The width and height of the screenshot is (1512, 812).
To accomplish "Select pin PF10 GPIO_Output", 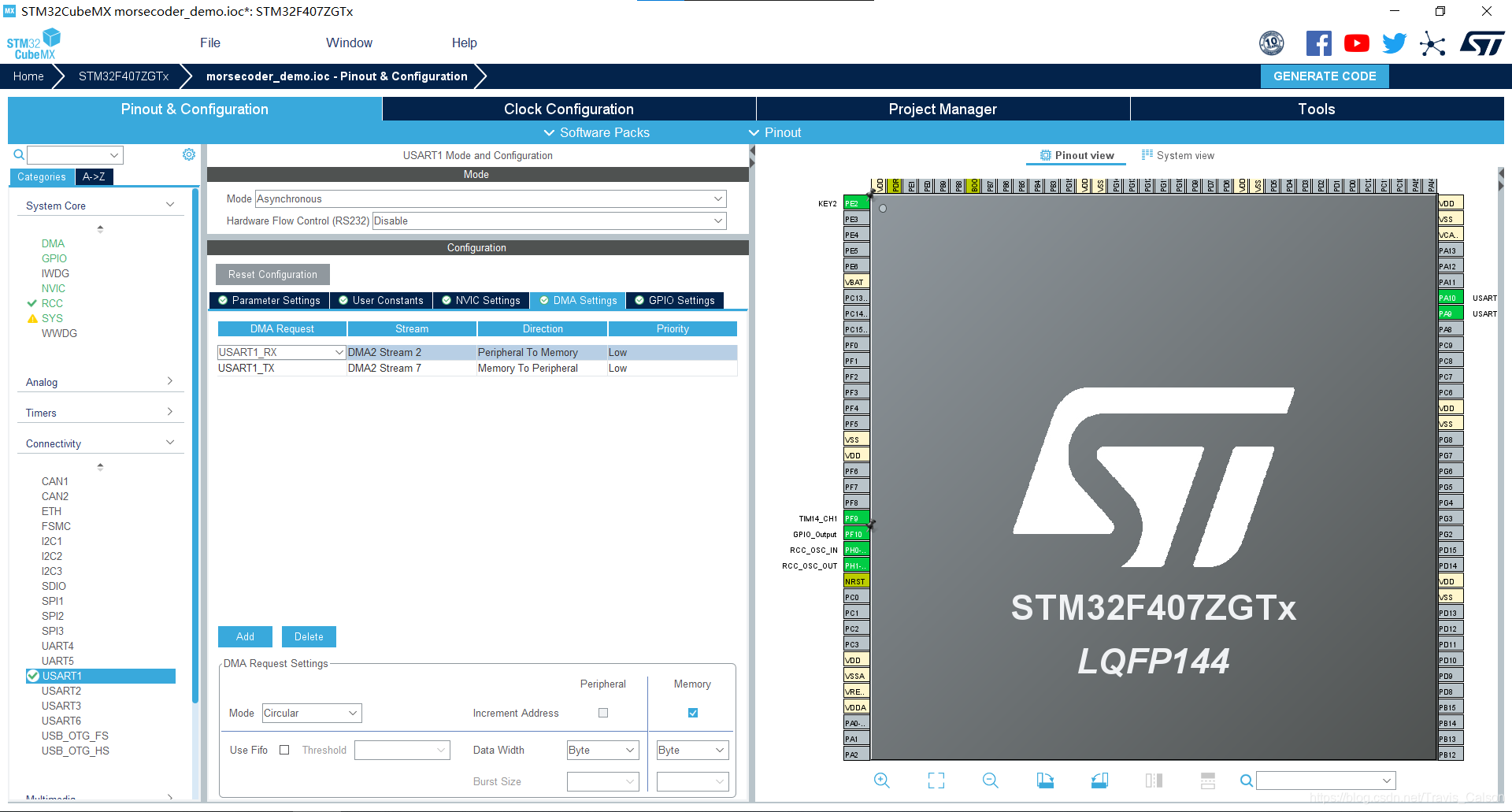I will [856, 534].
